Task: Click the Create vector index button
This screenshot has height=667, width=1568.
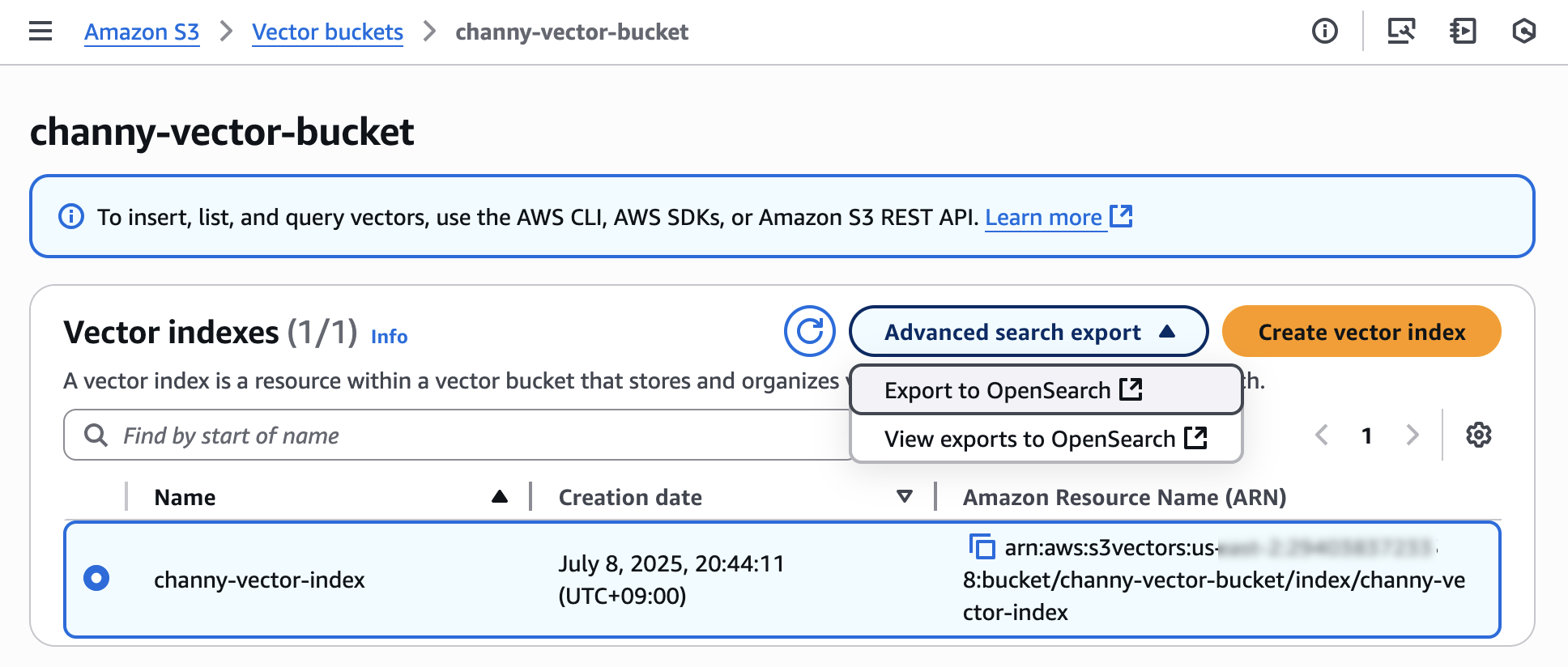Action: [x=1361, y=331]
